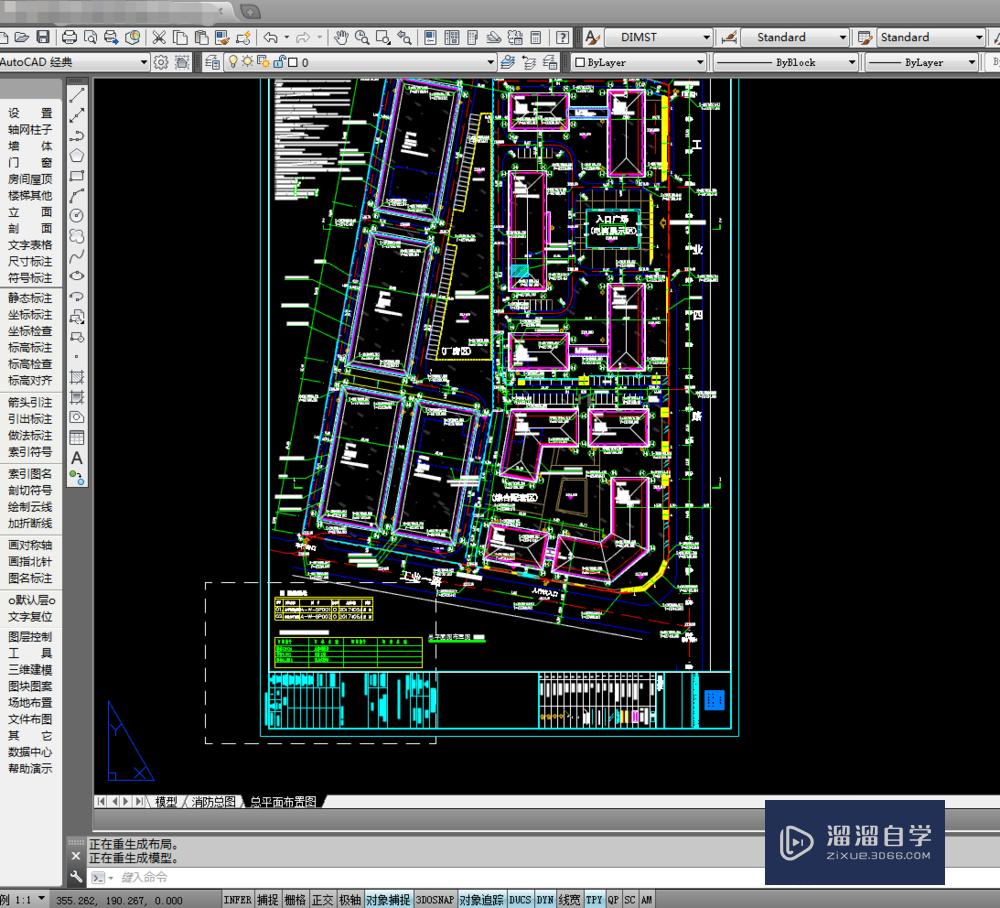
Task: Open the Save icon in the toolbar
Action: 42,37
